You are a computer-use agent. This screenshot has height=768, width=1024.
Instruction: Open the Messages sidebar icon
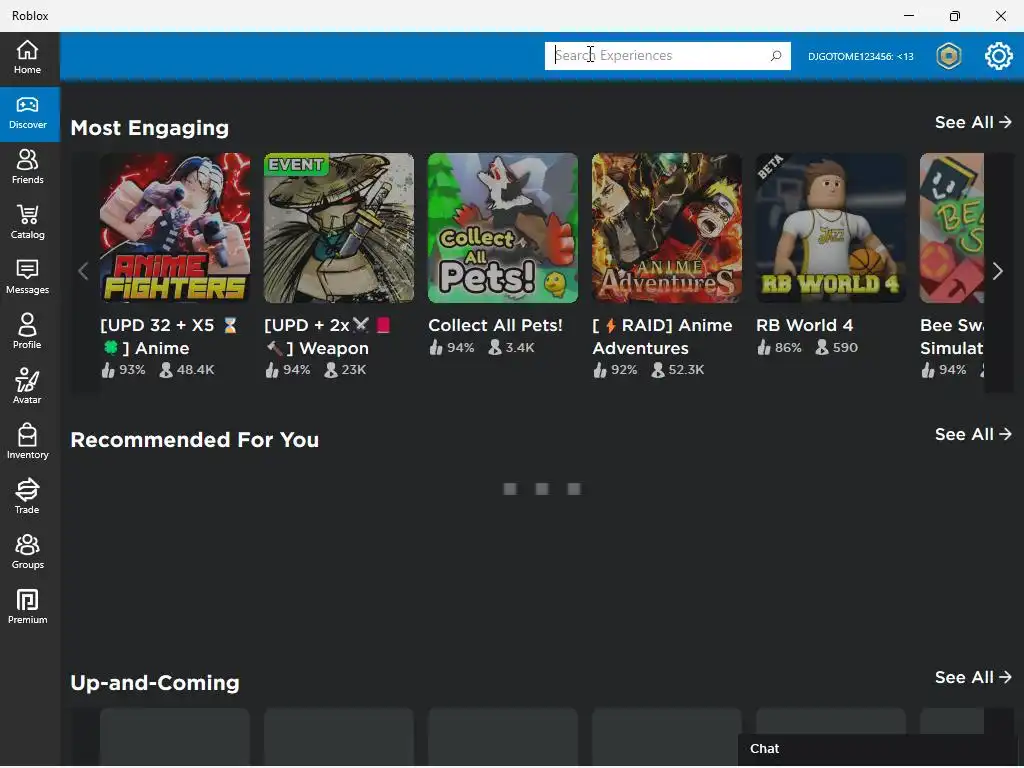(27, 269)
